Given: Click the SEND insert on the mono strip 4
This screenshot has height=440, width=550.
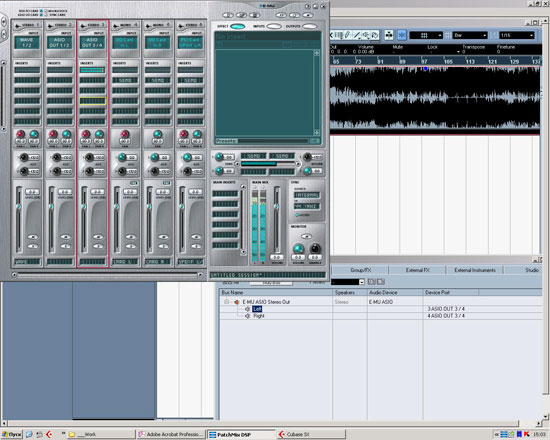Looking at the screenshot, I should click(x=125, y=80).
